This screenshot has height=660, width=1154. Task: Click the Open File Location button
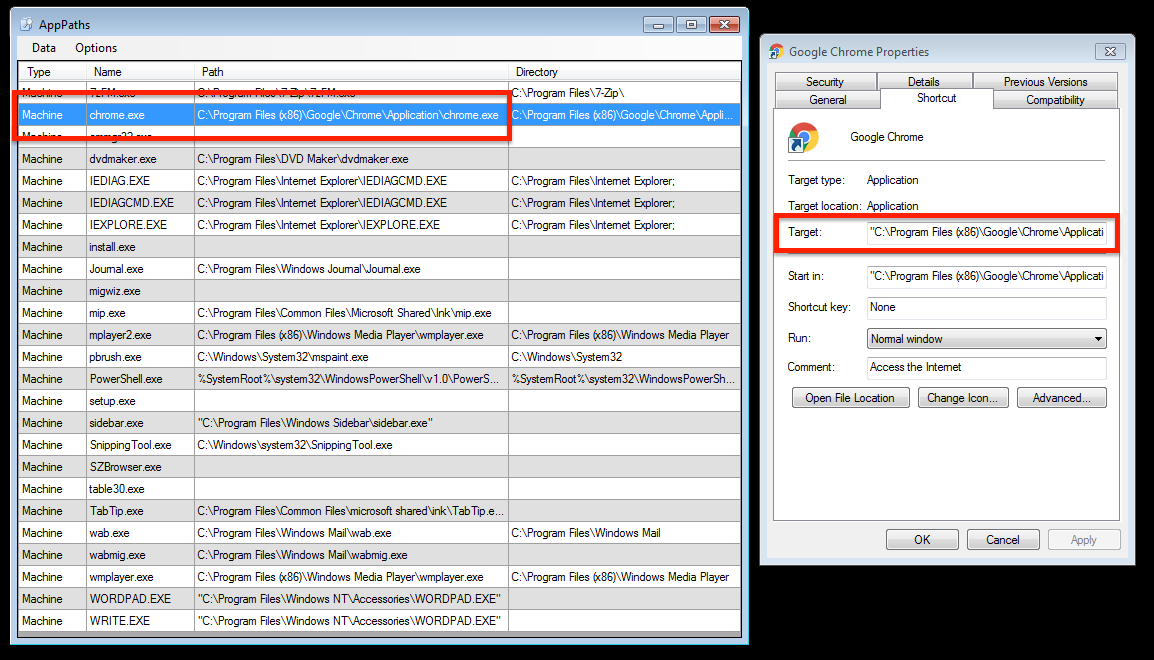coord(850,398)
